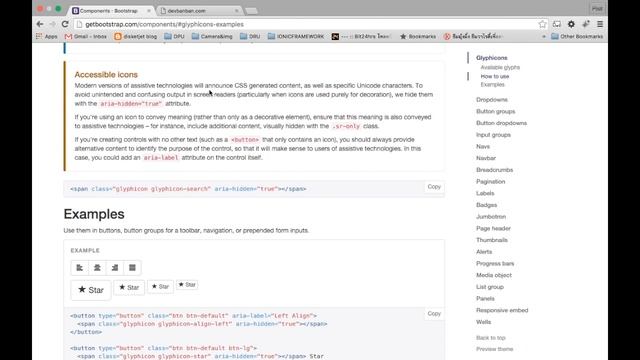This screenshot has height=360, width=640.
Task: Go to Button groups sidebar link
Action: [x=496, y=111]
